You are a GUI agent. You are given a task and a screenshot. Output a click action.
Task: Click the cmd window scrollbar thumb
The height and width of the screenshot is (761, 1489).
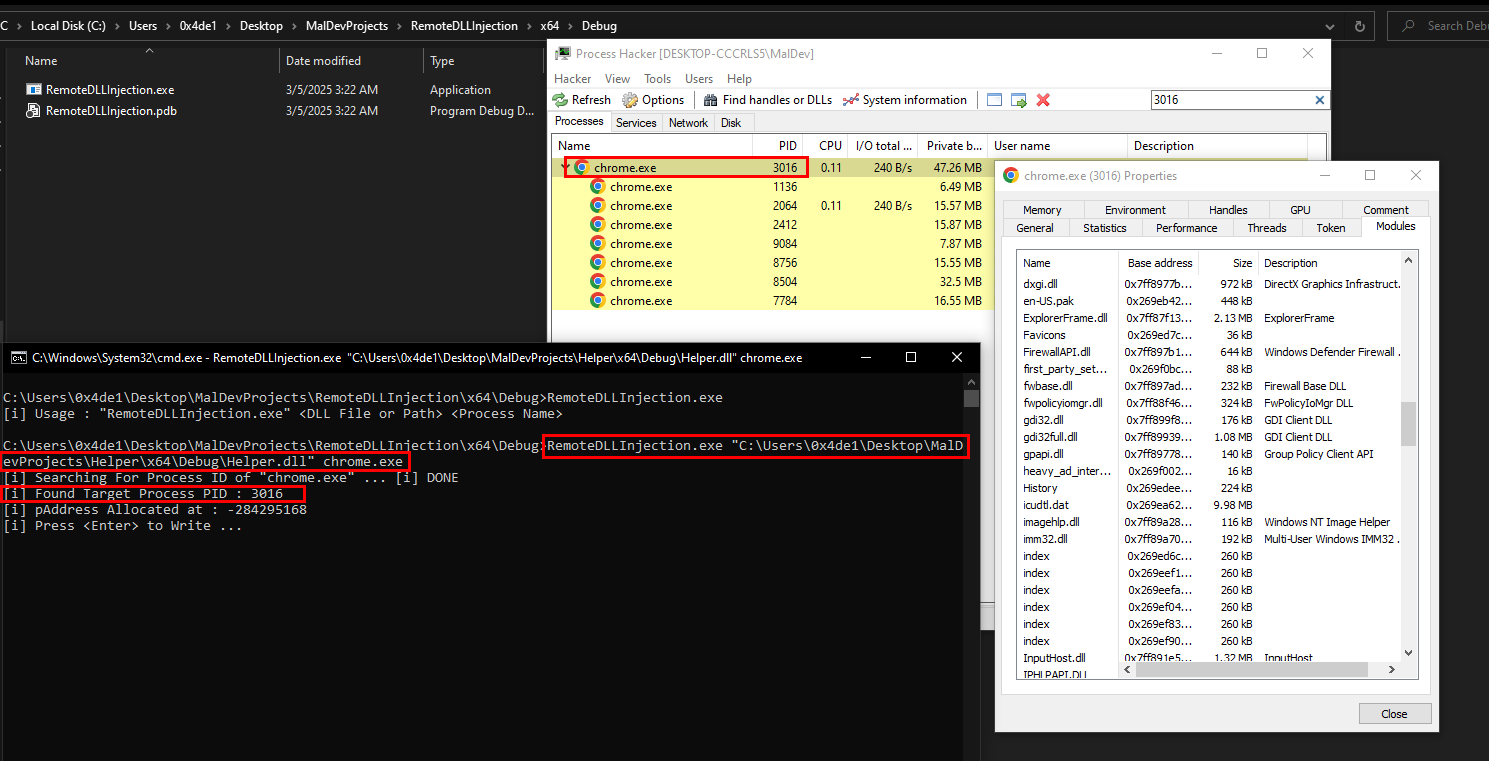(x=971, y=399)
